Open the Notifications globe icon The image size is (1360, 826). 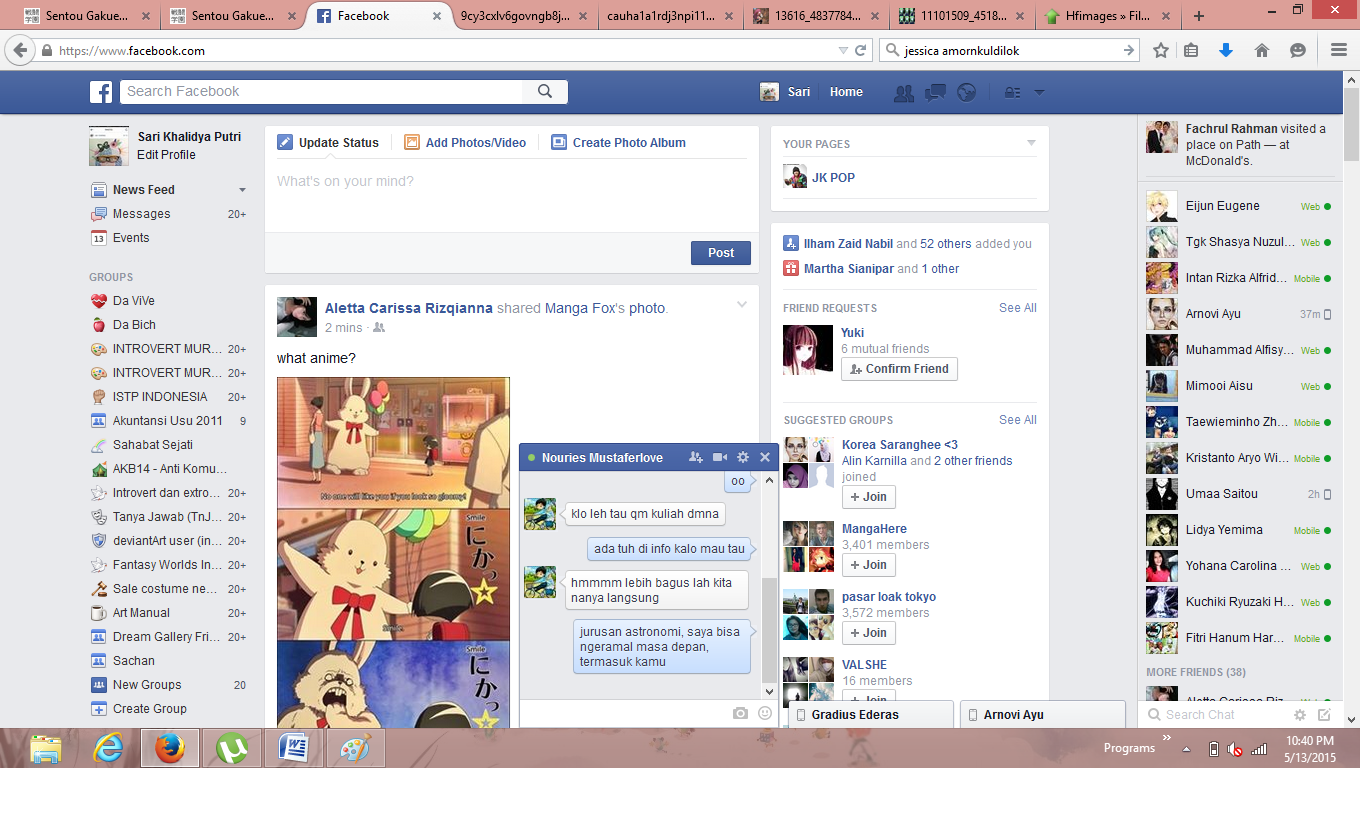[x=966, y=92]
